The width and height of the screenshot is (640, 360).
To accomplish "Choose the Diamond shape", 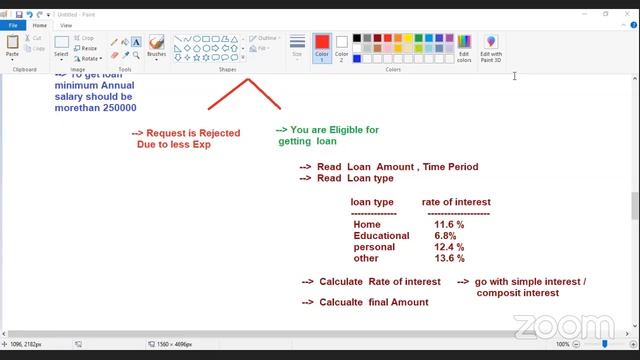I will (x=187, y=49).
